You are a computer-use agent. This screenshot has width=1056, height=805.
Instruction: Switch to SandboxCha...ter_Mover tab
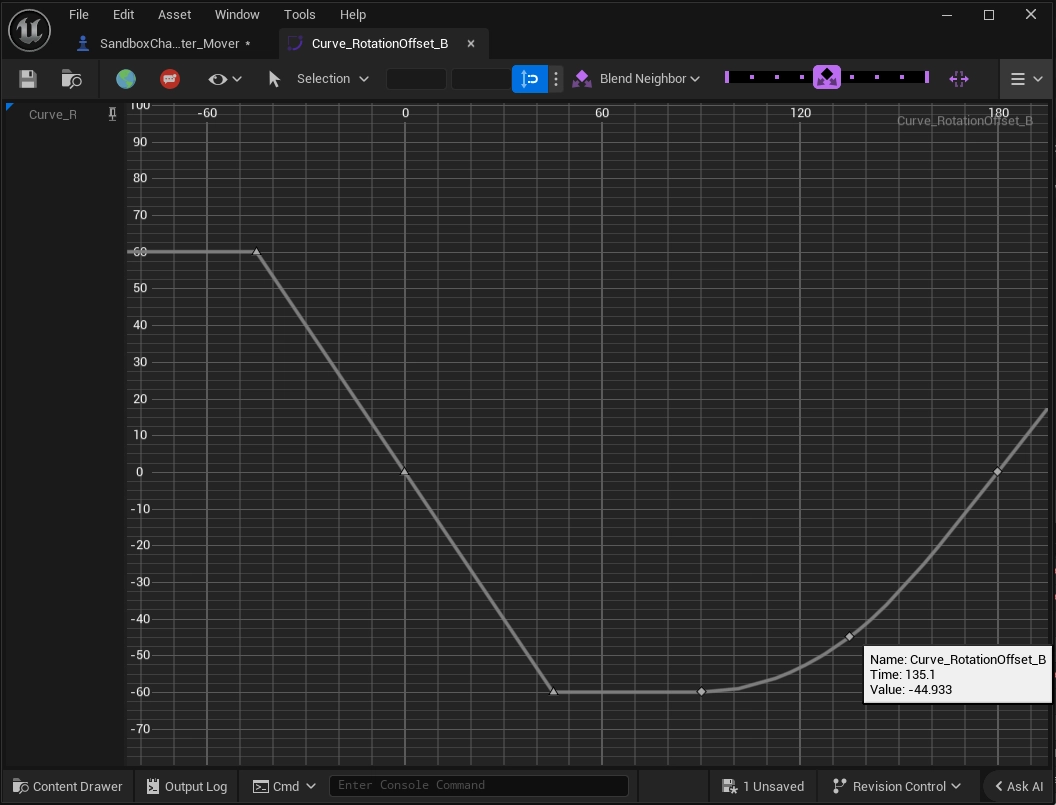[170, 43]
